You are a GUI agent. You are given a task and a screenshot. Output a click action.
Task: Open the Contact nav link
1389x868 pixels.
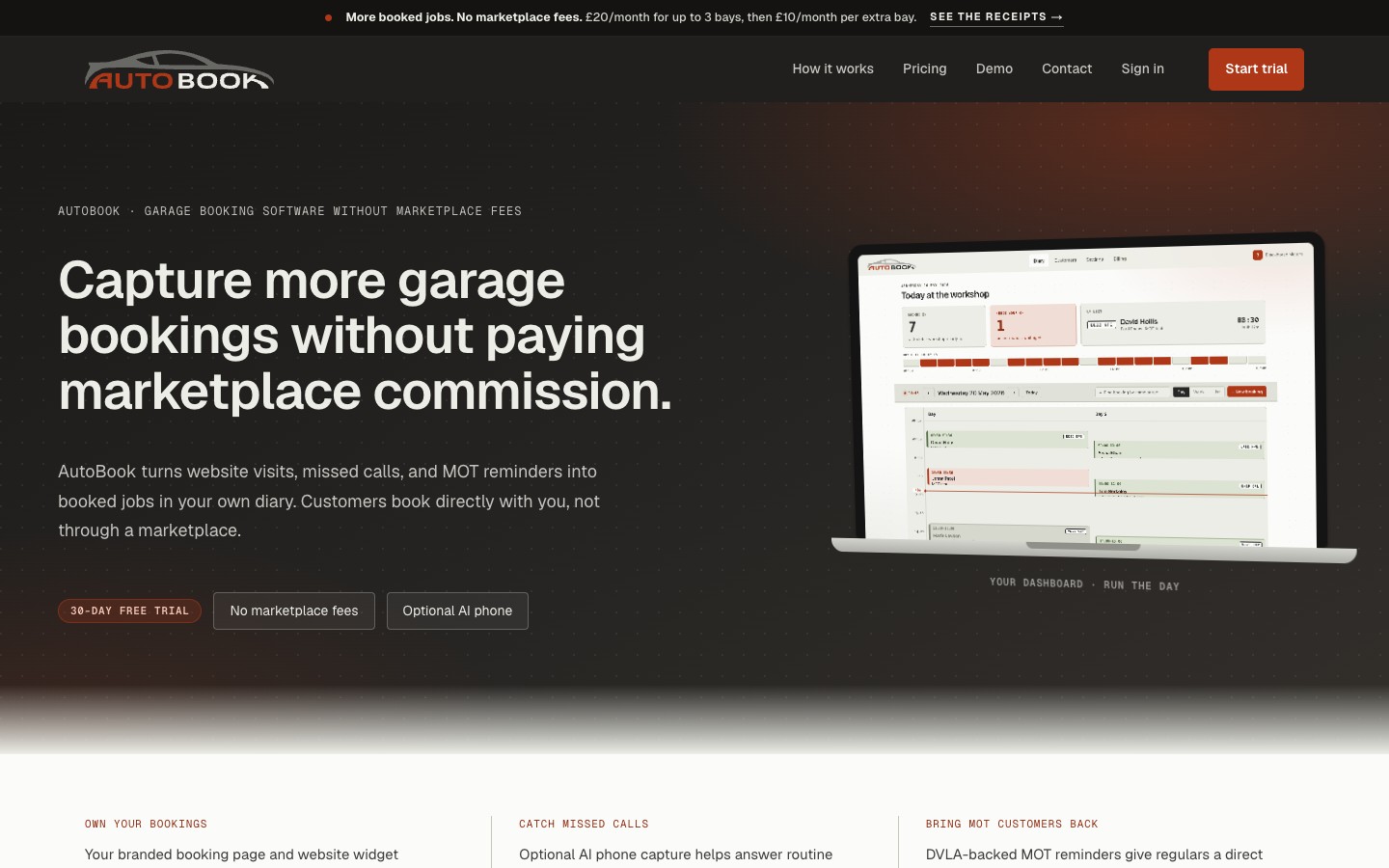[x=1066, y=68]
